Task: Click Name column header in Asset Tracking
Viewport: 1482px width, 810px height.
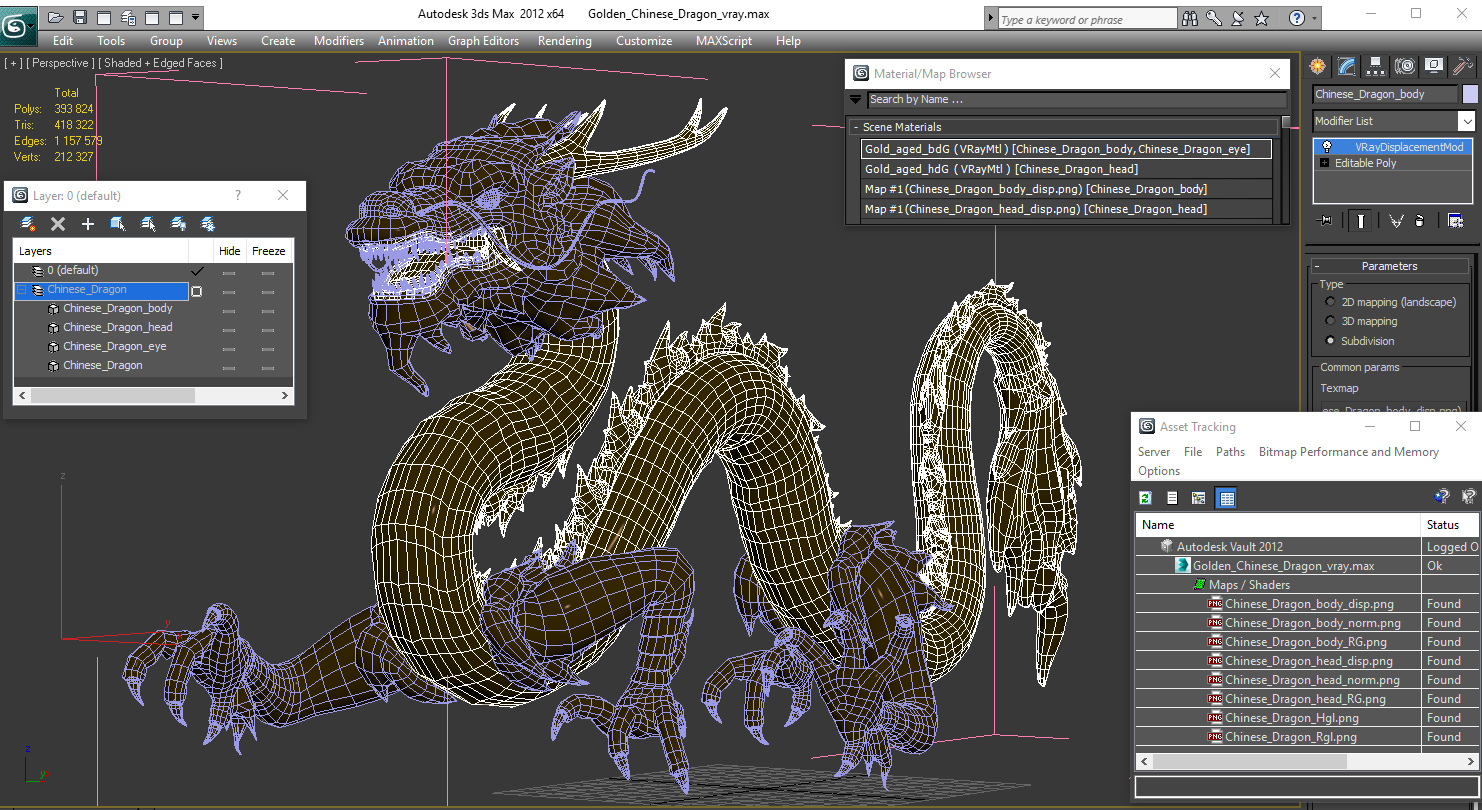Action: tap(1278, 524)
